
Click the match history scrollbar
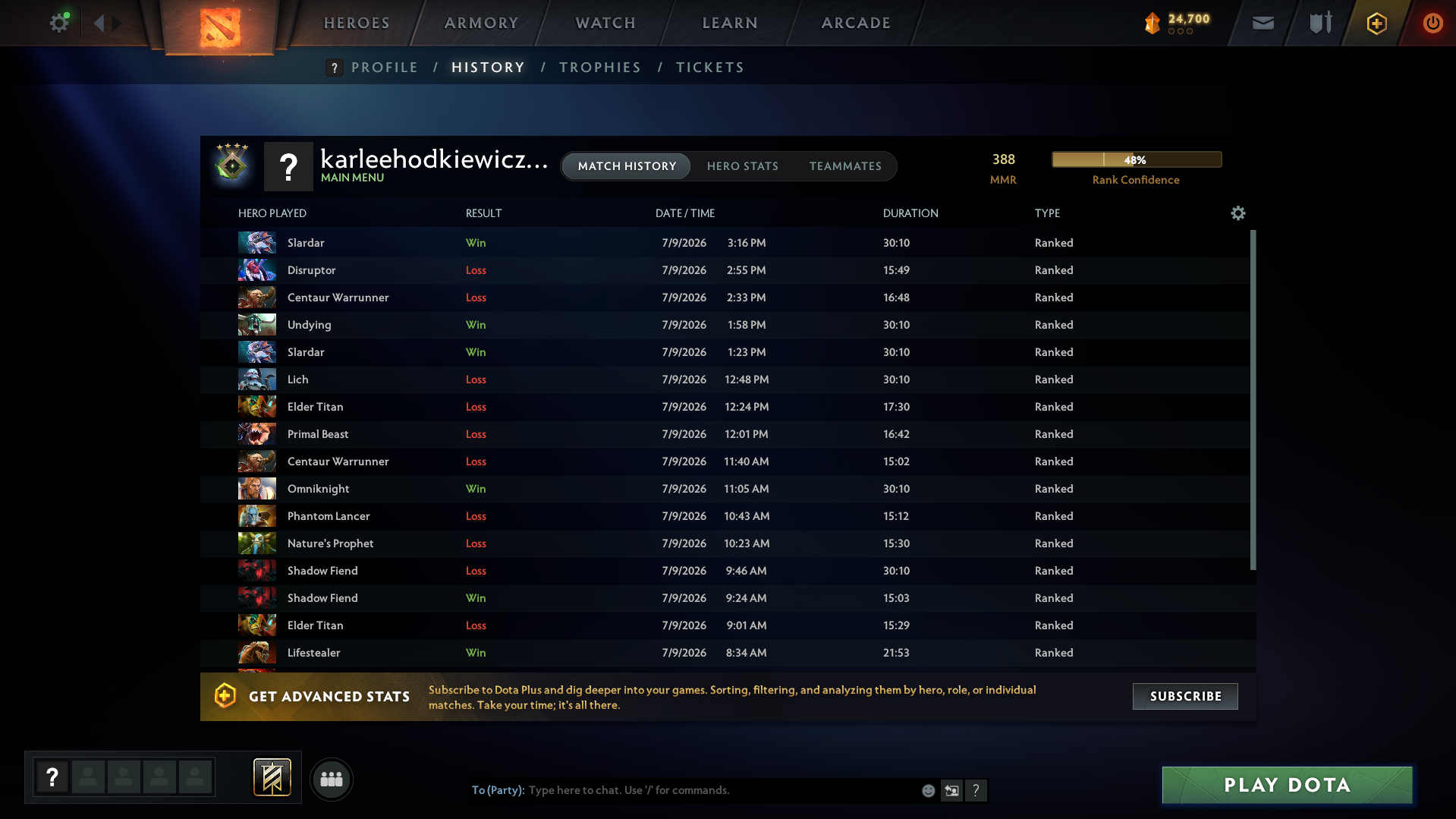point(1253,399)
